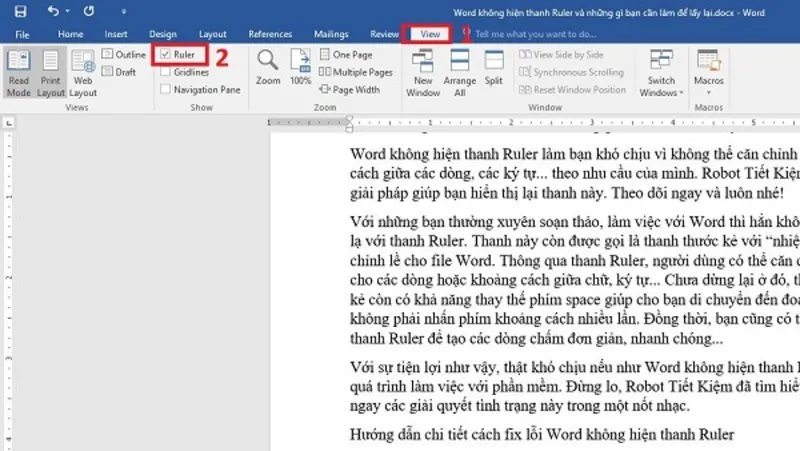
Task: Click View Side by Side
Action: (561, 54)
